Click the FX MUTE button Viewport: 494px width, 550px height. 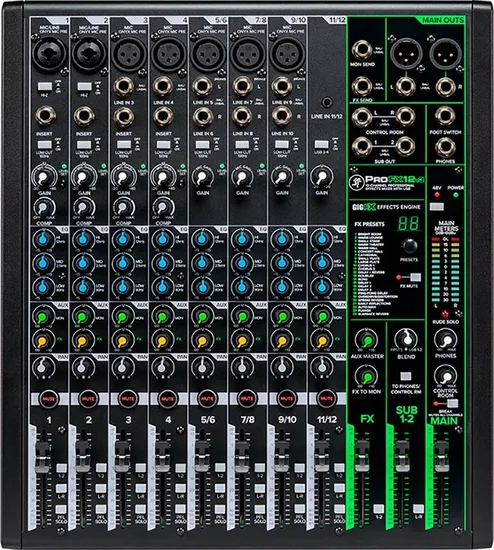point(416,277)
